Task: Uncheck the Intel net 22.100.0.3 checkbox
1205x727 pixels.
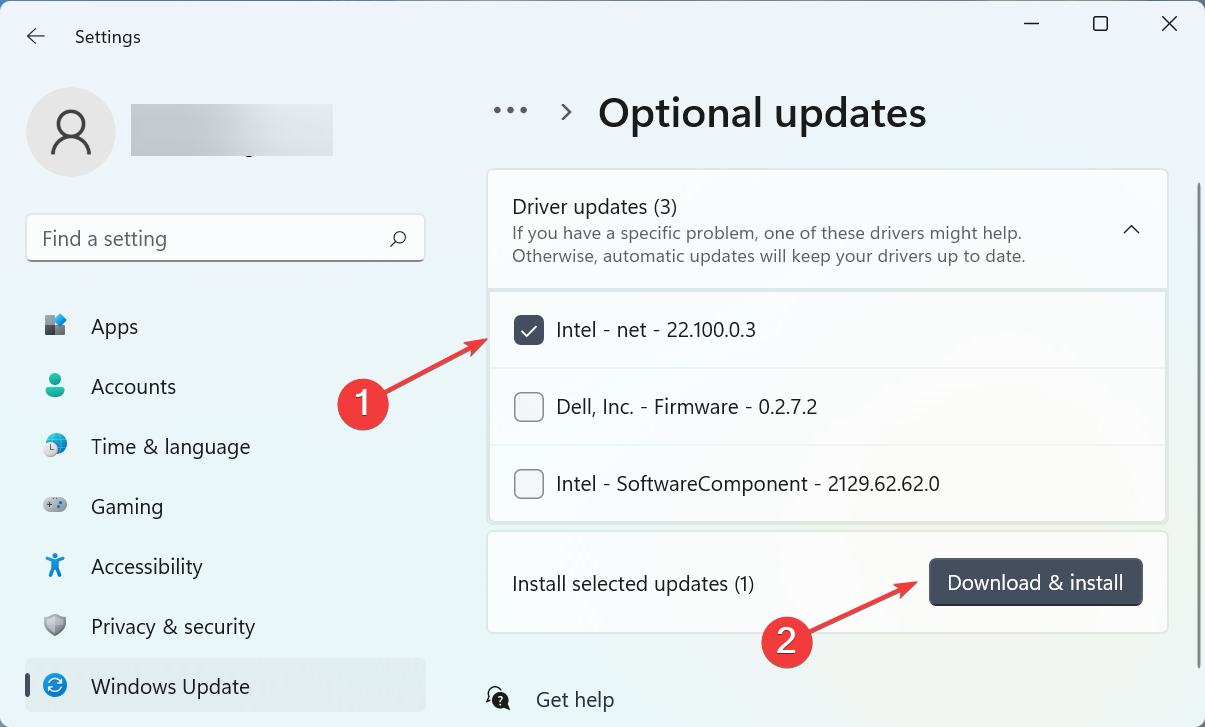Action: [529, 330]
